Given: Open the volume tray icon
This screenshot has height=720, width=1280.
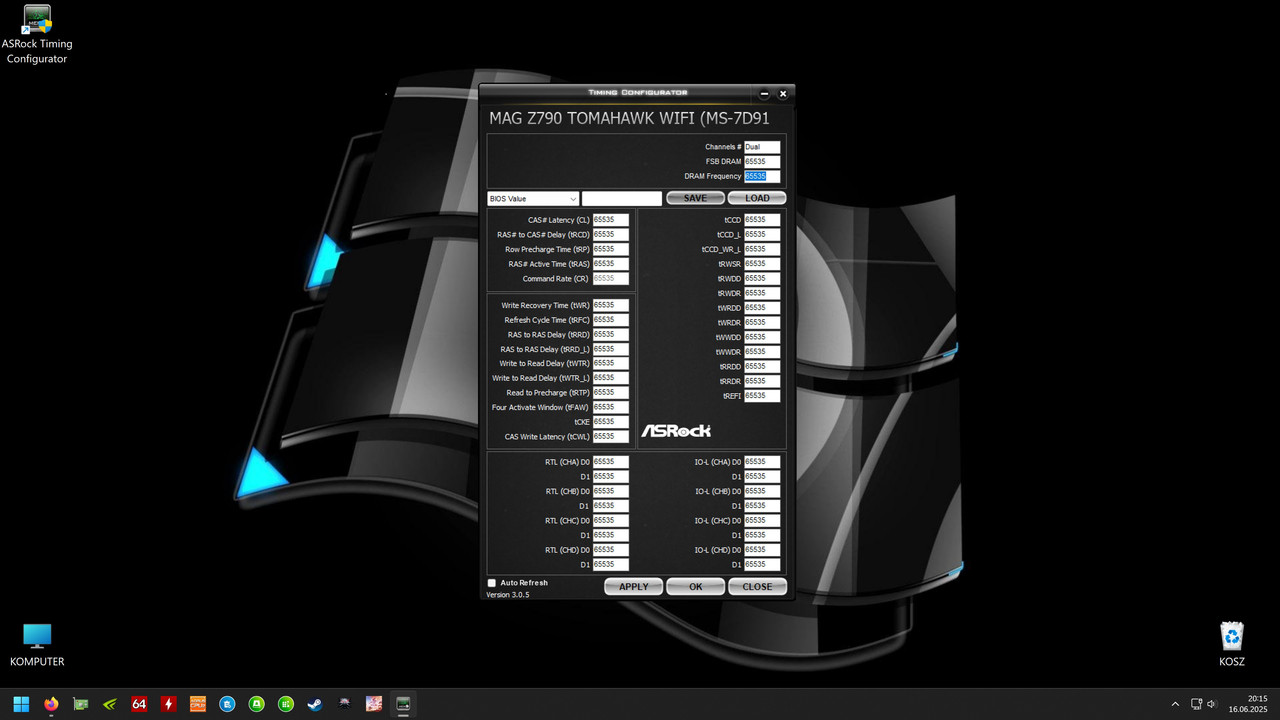Looking at the screenshot, I should [1211, 704].
